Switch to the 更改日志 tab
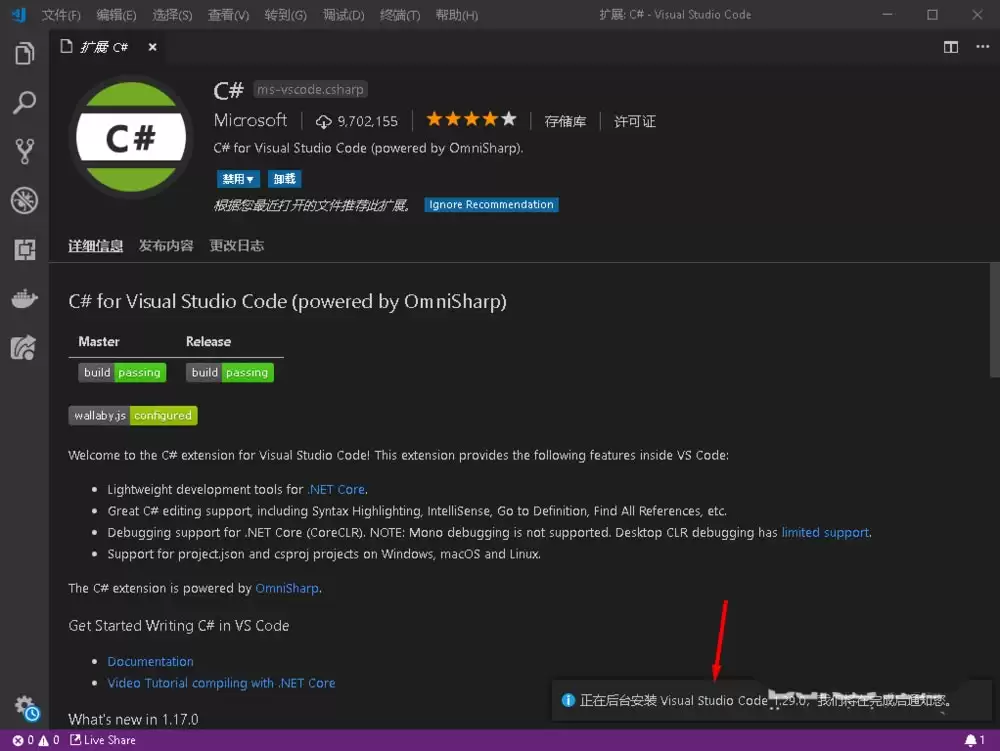This screenshot has width=1000, height=751. tap(237, 245)
